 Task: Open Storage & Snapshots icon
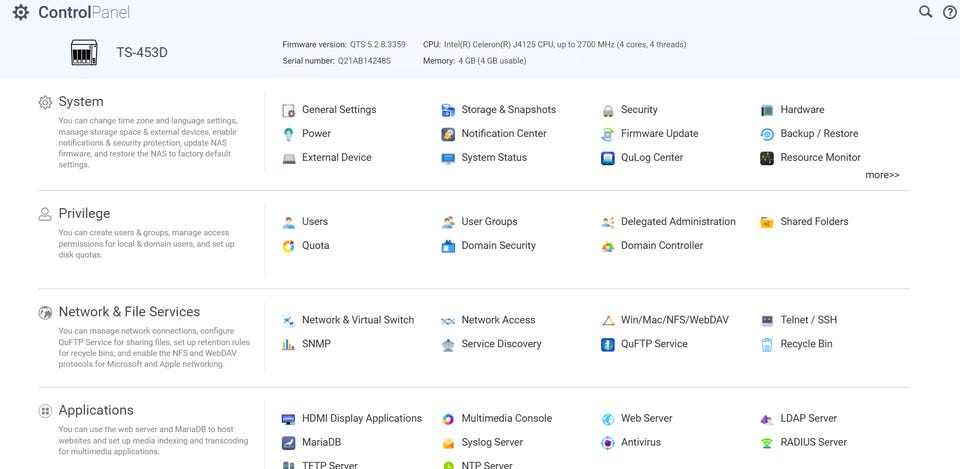coord(448,110)
